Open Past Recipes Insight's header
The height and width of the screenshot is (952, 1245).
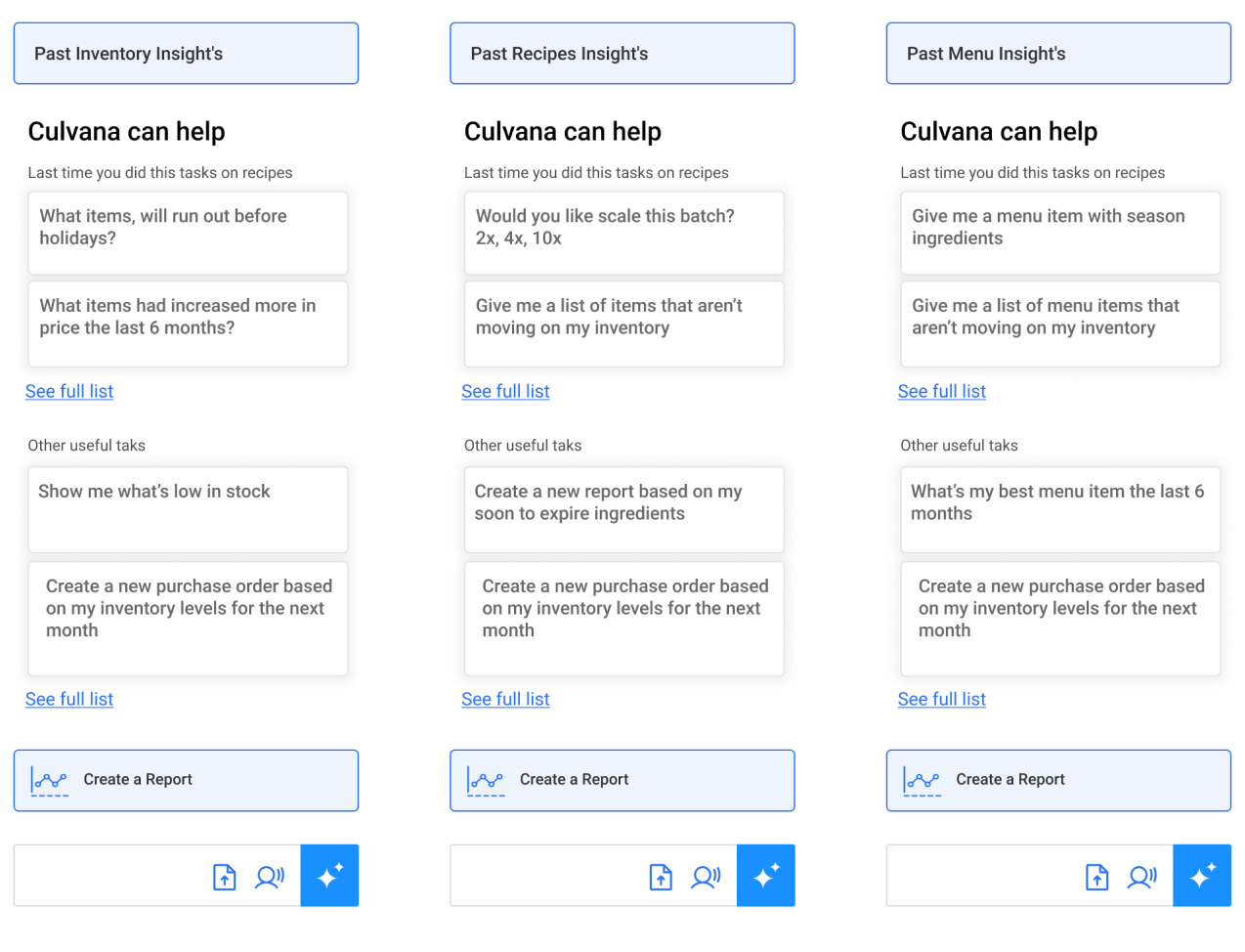(622, 54)
